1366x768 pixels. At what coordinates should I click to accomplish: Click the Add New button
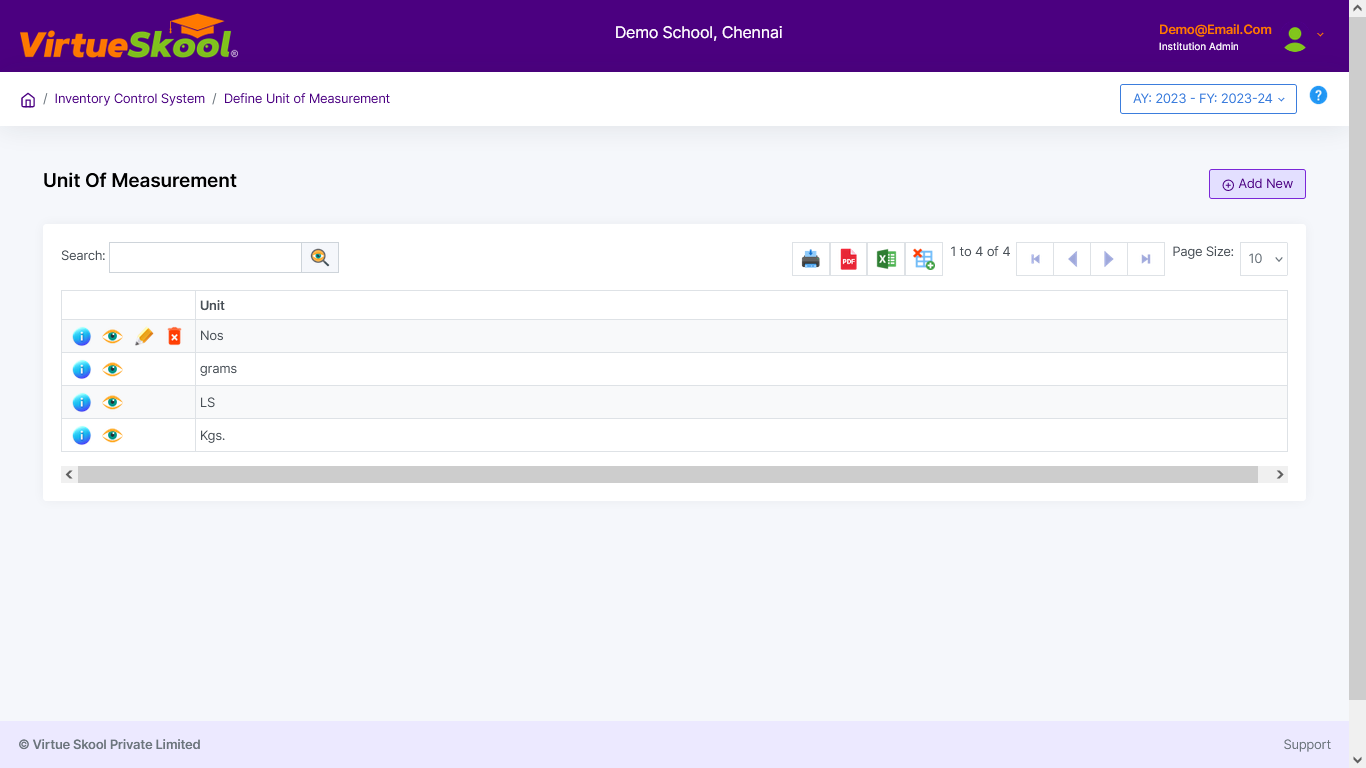tap(1257, 184)
